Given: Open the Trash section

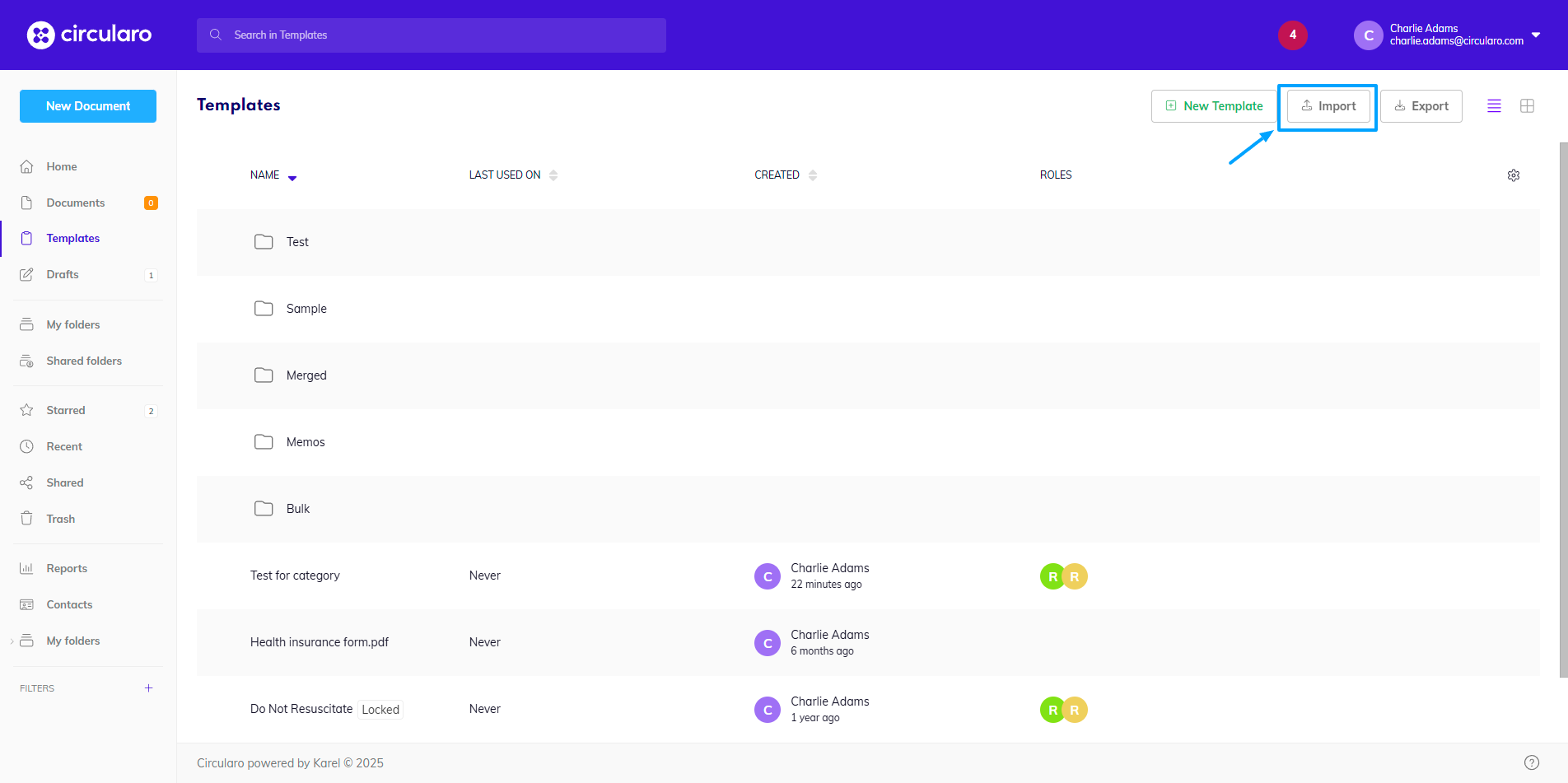Looking at the screenshot, I should pos(60,518).
